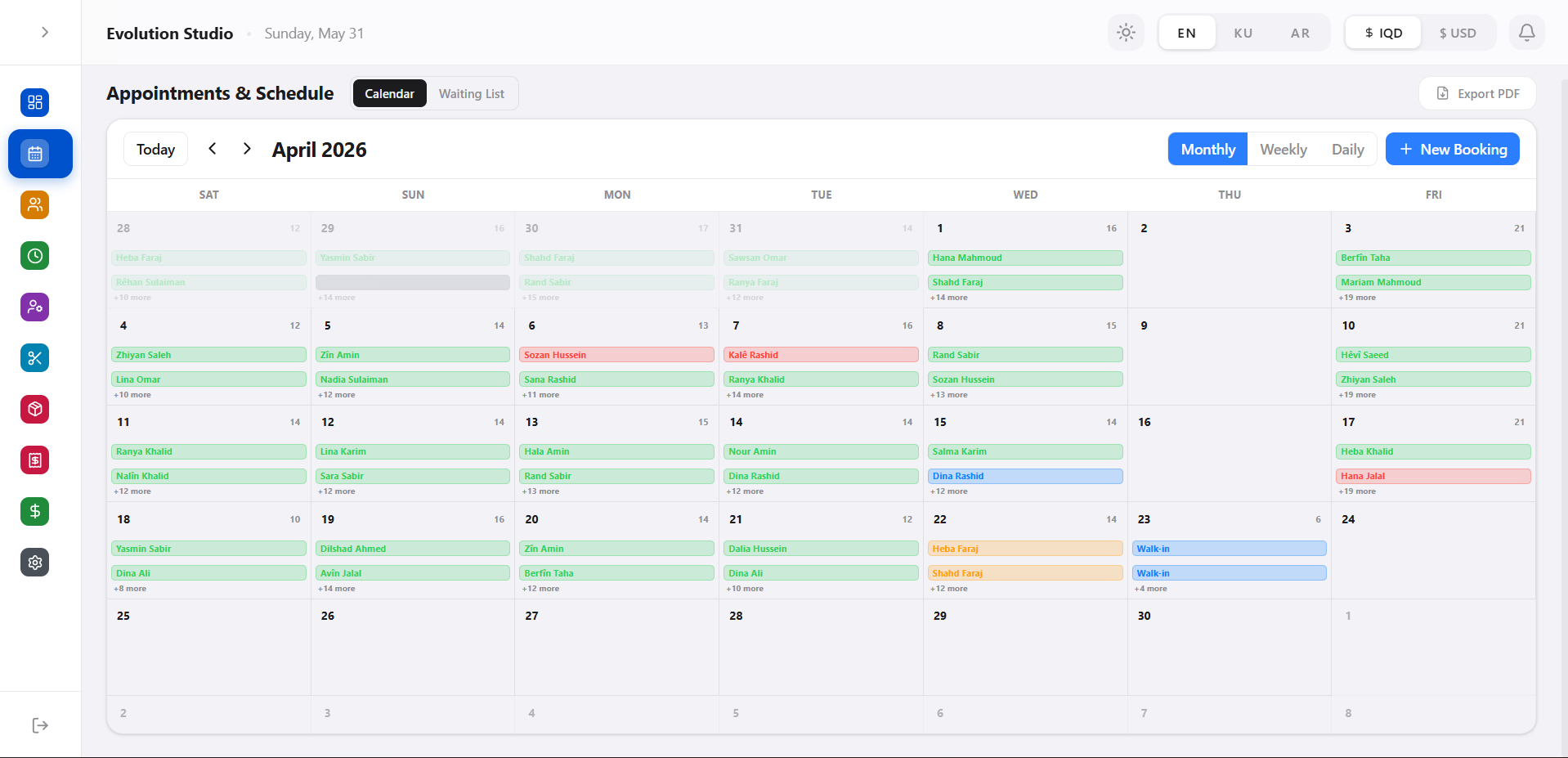This screenshot has width=1568, height=758.
Task: Click the New Booking button
Action: 1453,149
